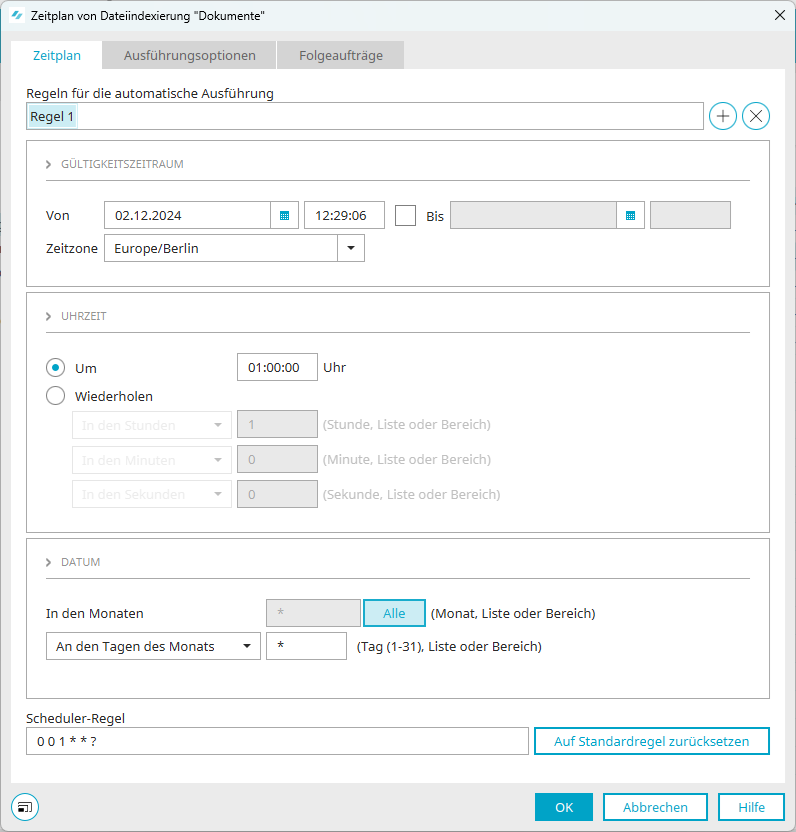
Task: Collapse the Uhrzeit section chevron
Action: 48,316
